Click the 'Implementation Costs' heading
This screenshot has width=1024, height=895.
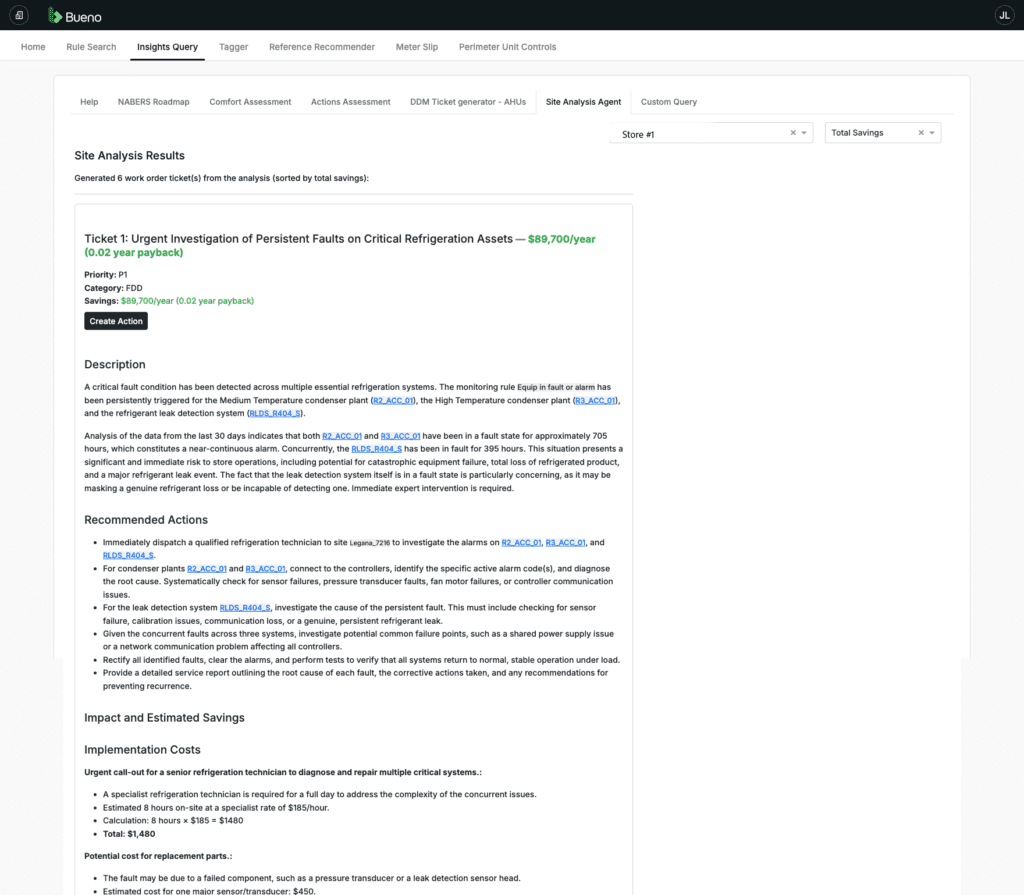(142, 750)
